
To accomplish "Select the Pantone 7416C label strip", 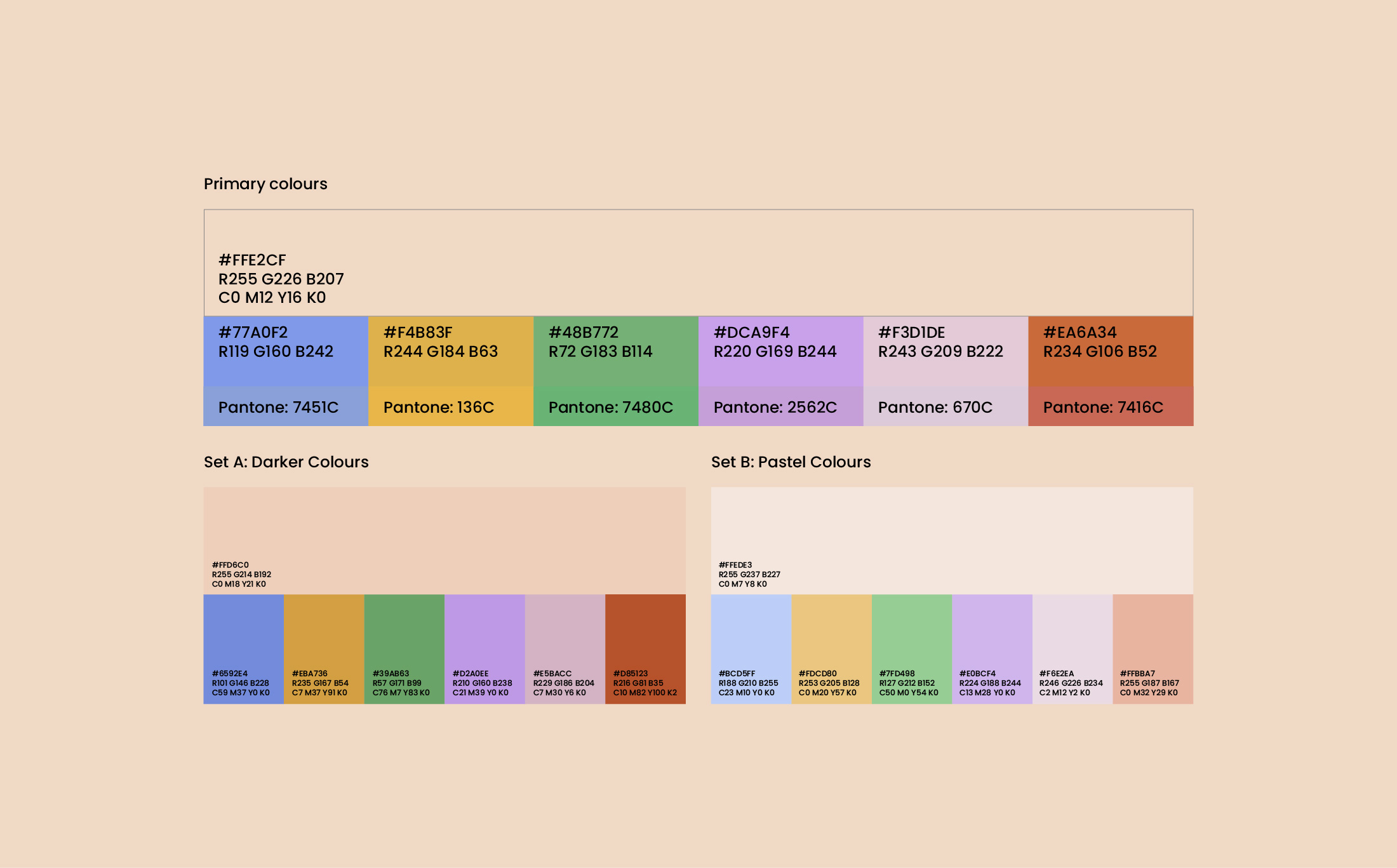I will 1111,407.
